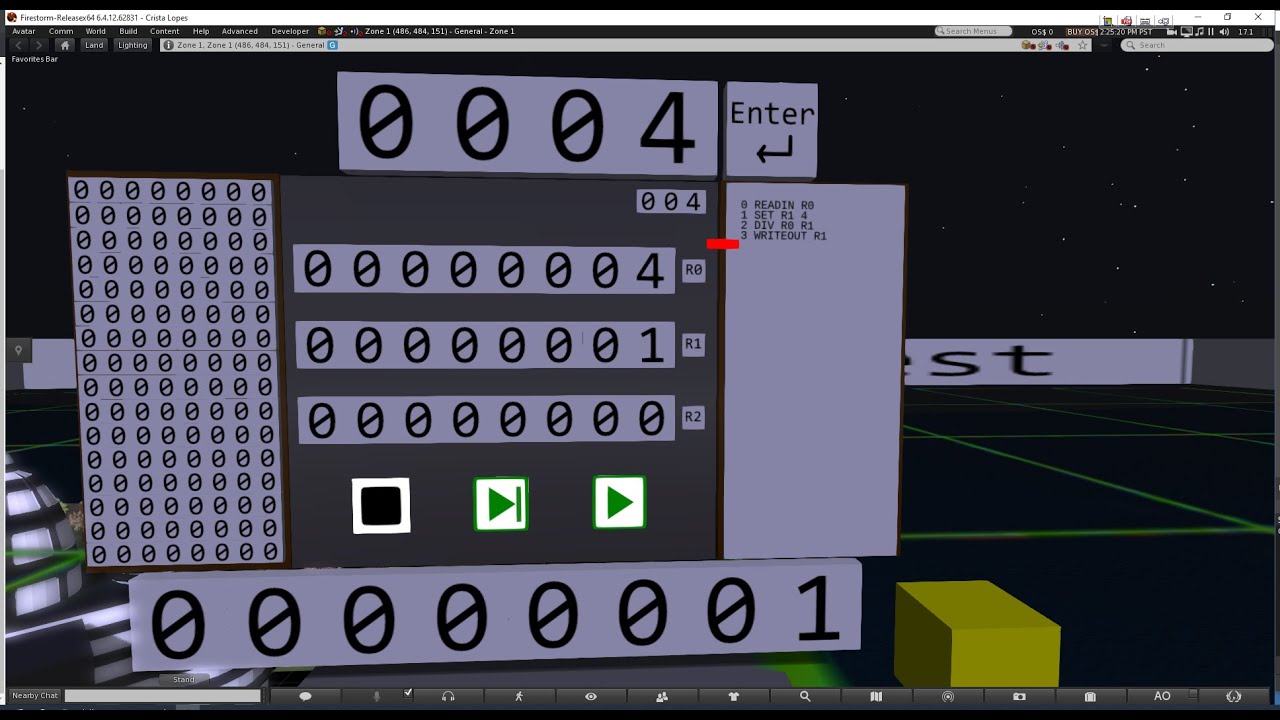Open the People icon in bottom toolbar
This screenshot has height=720, width=1280.
coord(662,696)
